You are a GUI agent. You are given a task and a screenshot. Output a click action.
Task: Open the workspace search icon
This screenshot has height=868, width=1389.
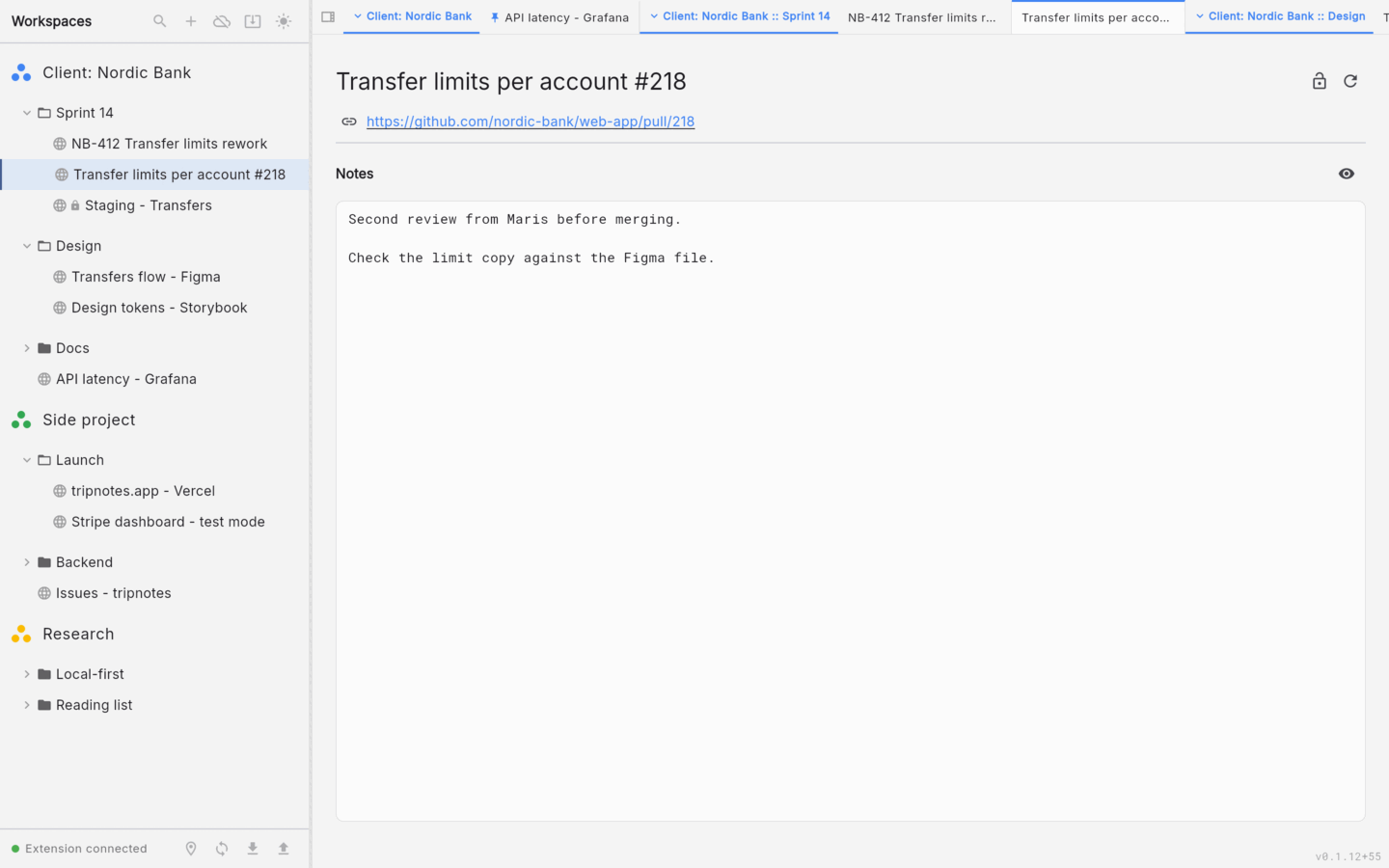tap(160, 21)
